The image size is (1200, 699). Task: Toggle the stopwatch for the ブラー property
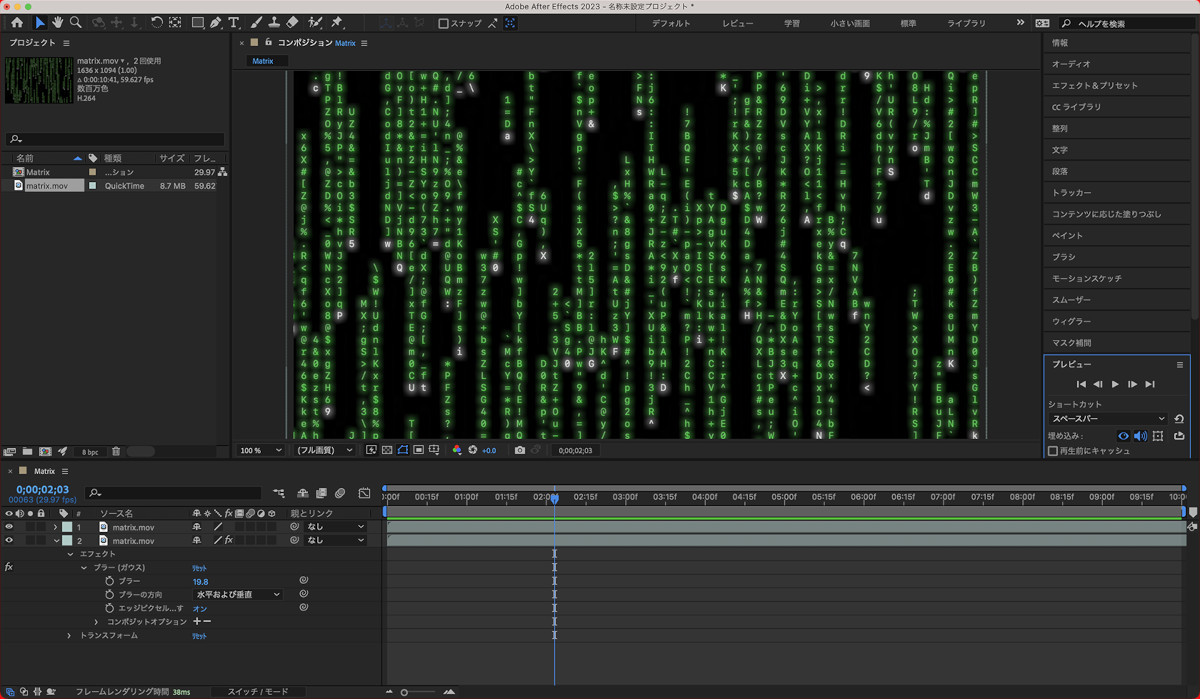[x=111, y=581]
